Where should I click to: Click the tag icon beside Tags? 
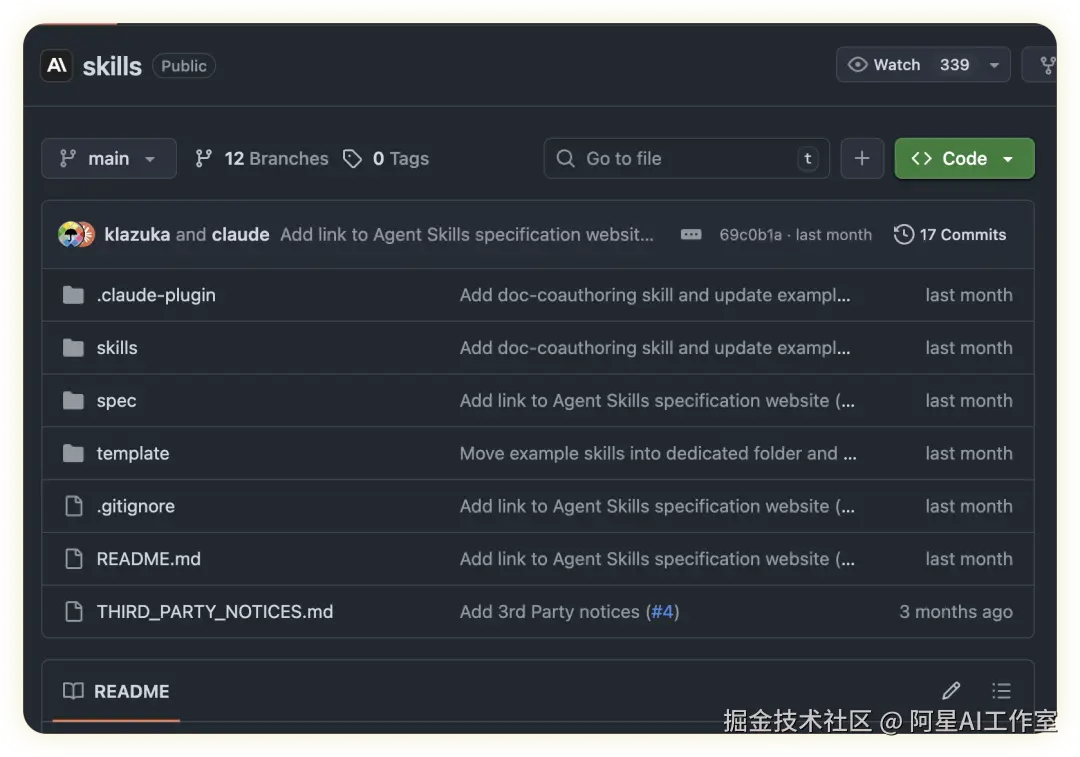[x=352, y=158]
